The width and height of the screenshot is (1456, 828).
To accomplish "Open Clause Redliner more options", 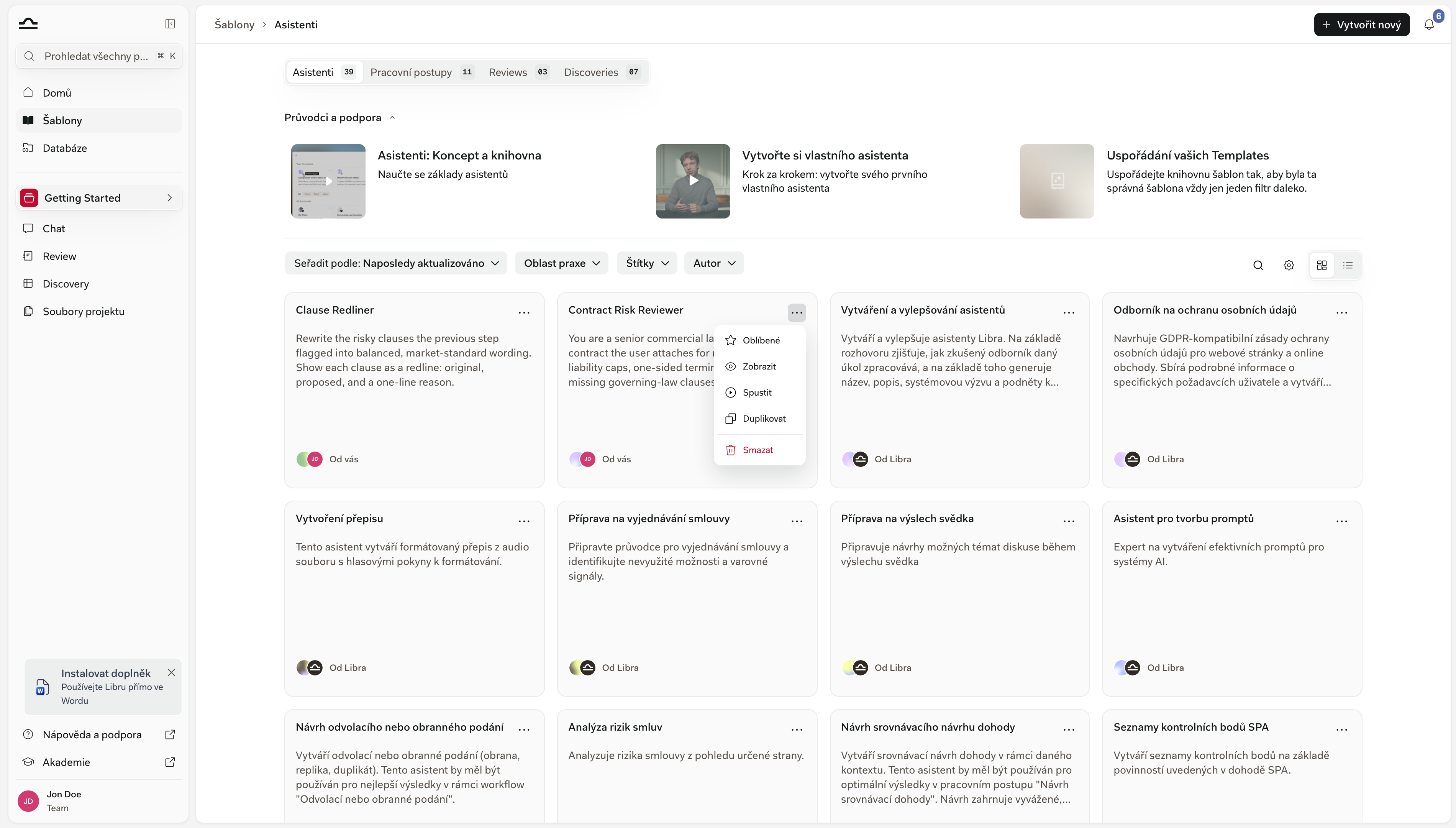I will 524,312.
